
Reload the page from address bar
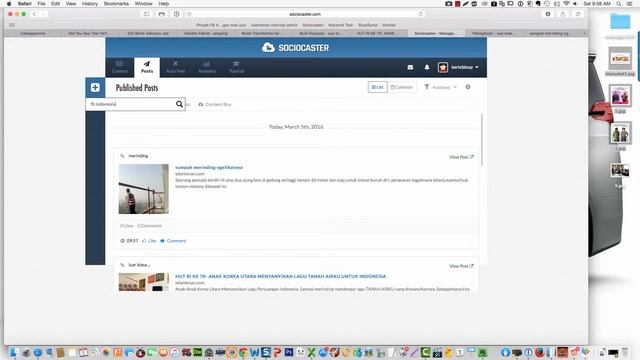coord(420,14)
